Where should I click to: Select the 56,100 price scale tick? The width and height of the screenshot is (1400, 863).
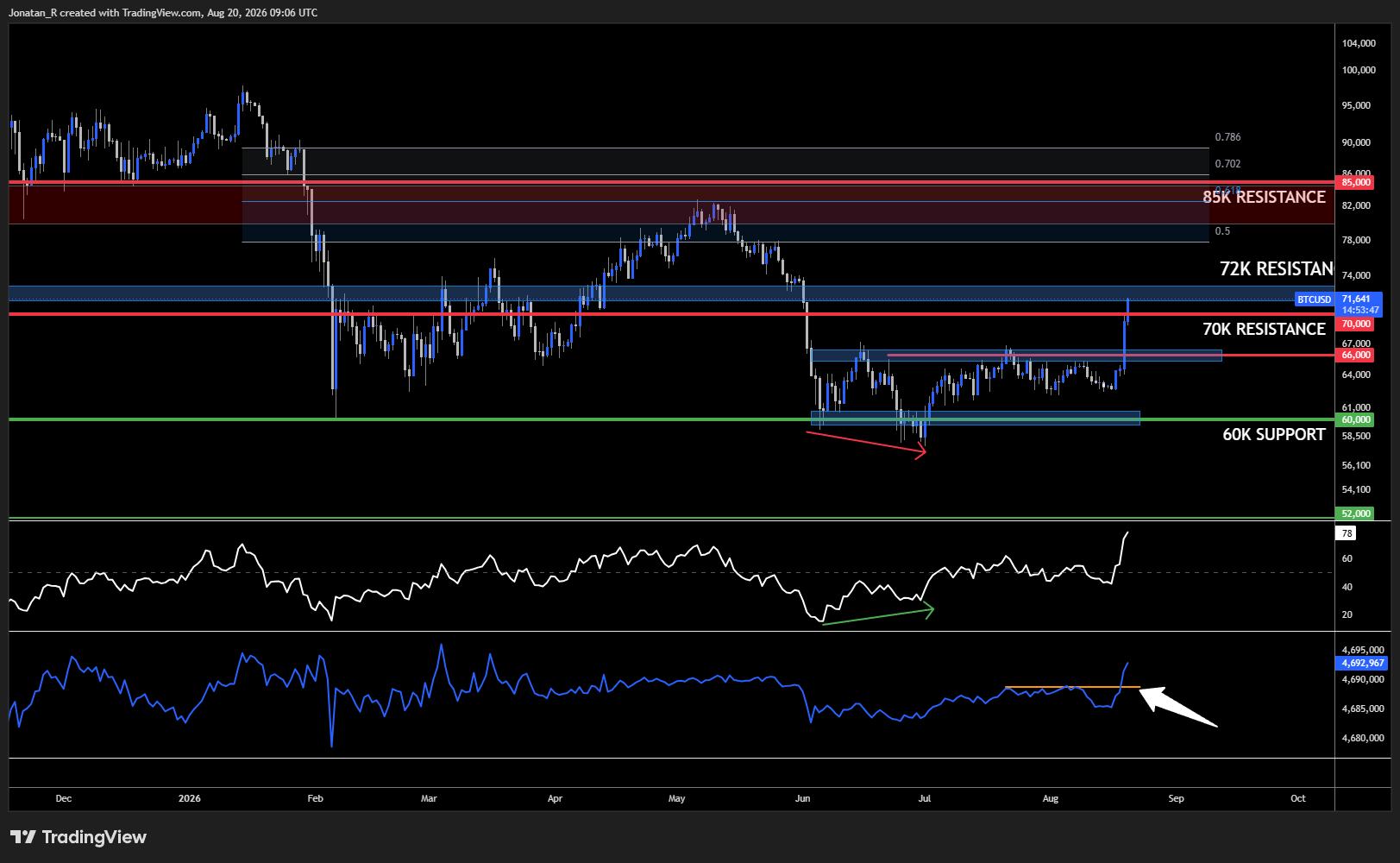click(1356, 465)
